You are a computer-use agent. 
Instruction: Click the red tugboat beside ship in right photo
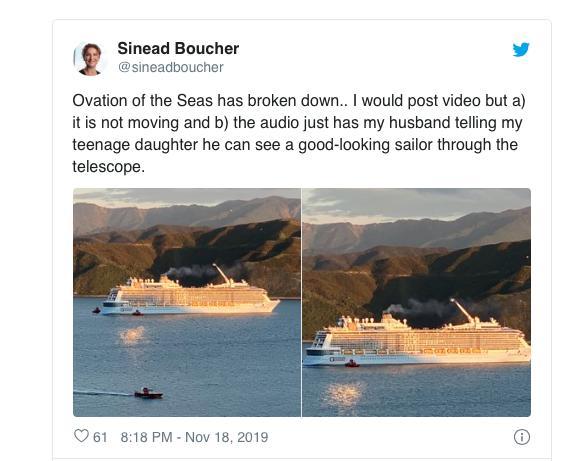click(x=352, y=363)
